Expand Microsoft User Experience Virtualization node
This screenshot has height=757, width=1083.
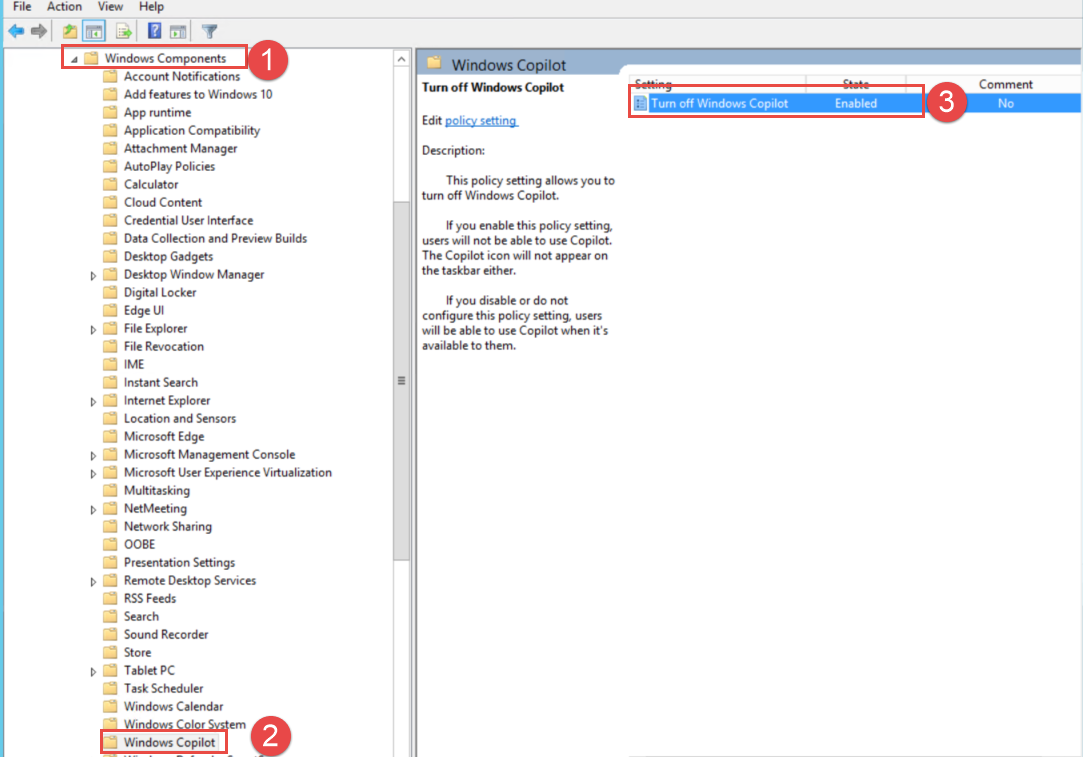(x=93, y=473)
